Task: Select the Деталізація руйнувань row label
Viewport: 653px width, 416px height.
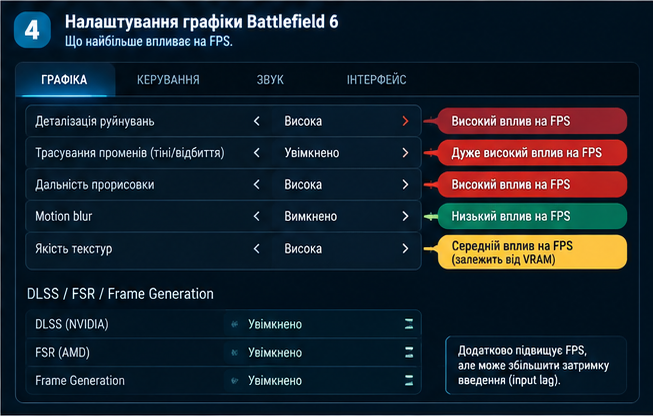Action: tap(95, 121)
